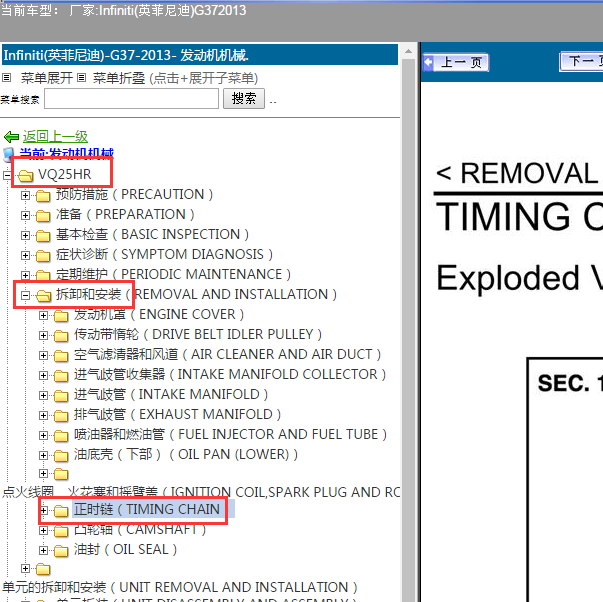Expand the TIMING CHAIN node

tap(43, 511)
